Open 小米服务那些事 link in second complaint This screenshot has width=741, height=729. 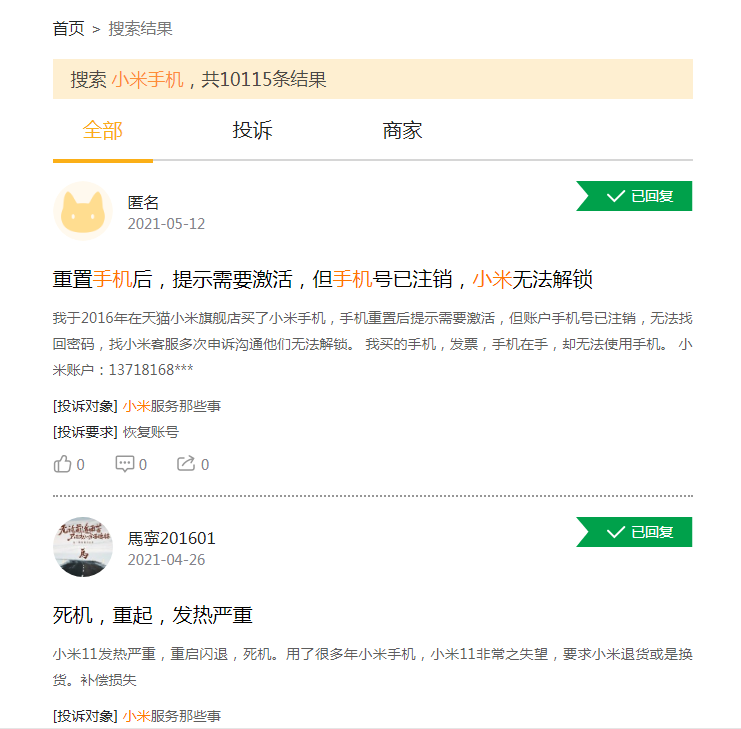pyautogui.click(x=171, y=716)
